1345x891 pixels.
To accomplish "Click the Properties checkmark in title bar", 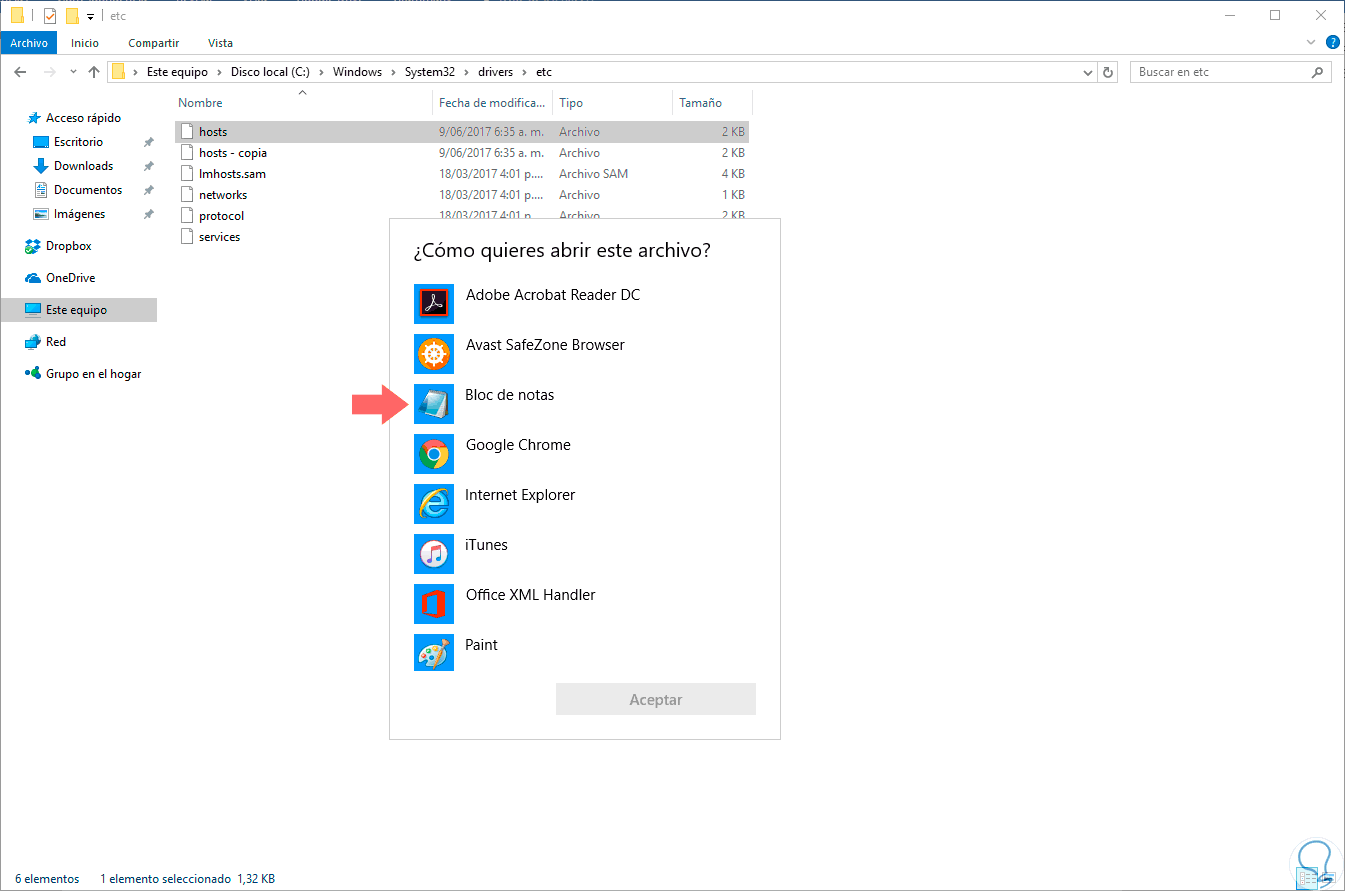I will point(50,16).
